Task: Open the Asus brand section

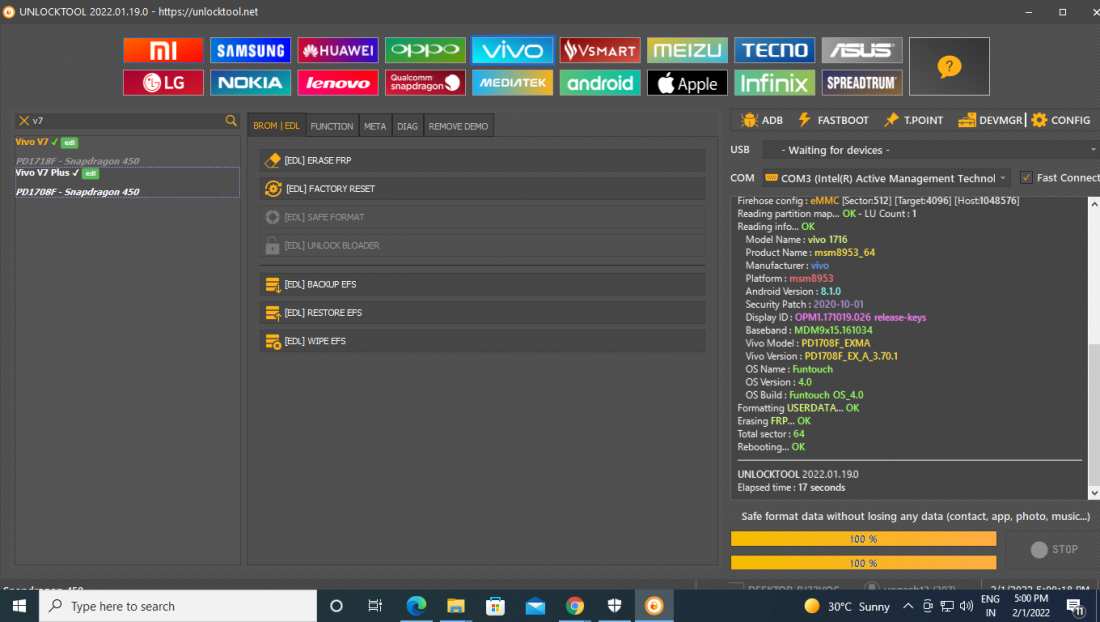Action: click(x=861, y=50)
